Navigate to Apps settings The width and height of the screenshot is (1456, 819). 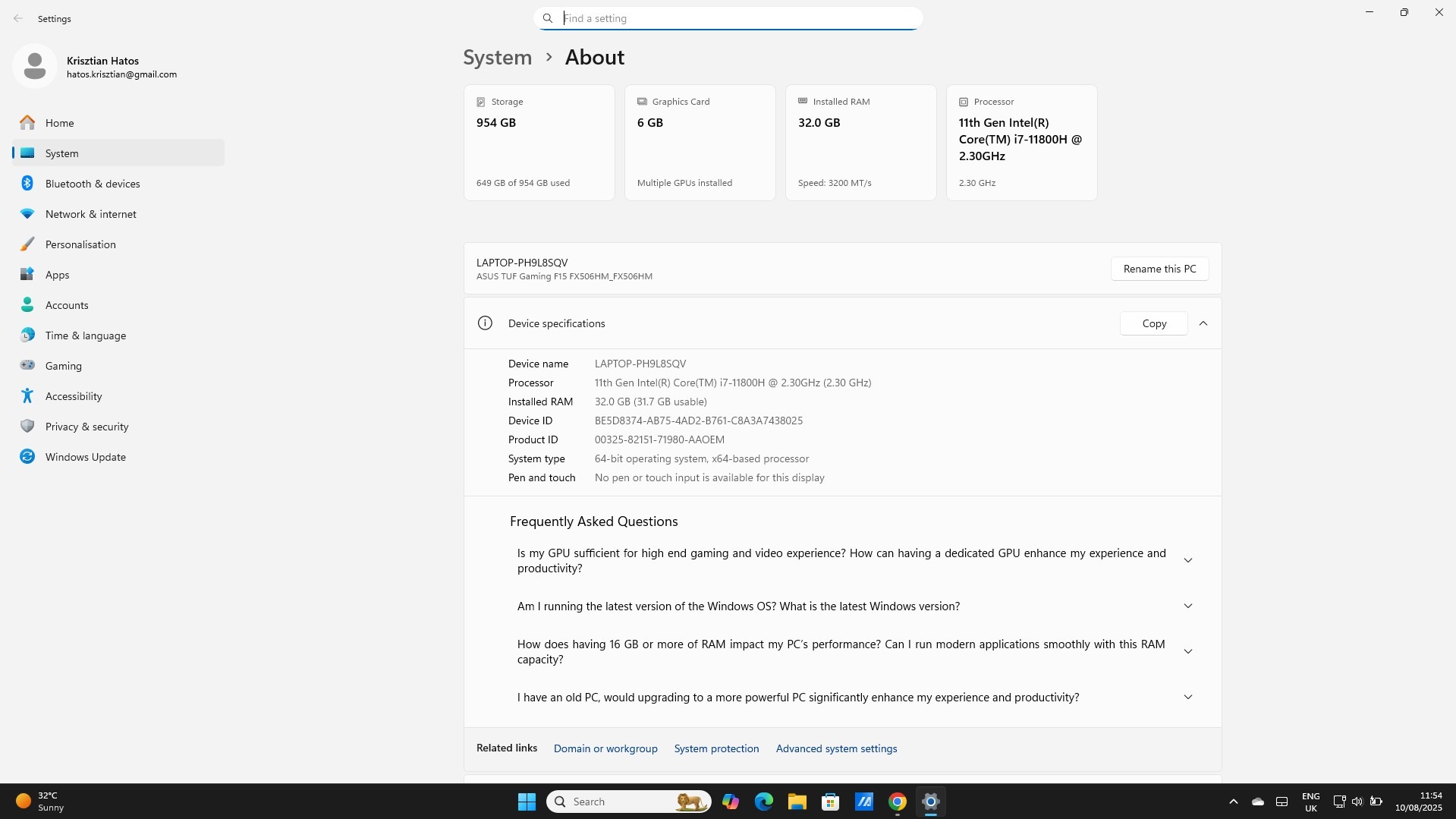(x=118, y=275)
